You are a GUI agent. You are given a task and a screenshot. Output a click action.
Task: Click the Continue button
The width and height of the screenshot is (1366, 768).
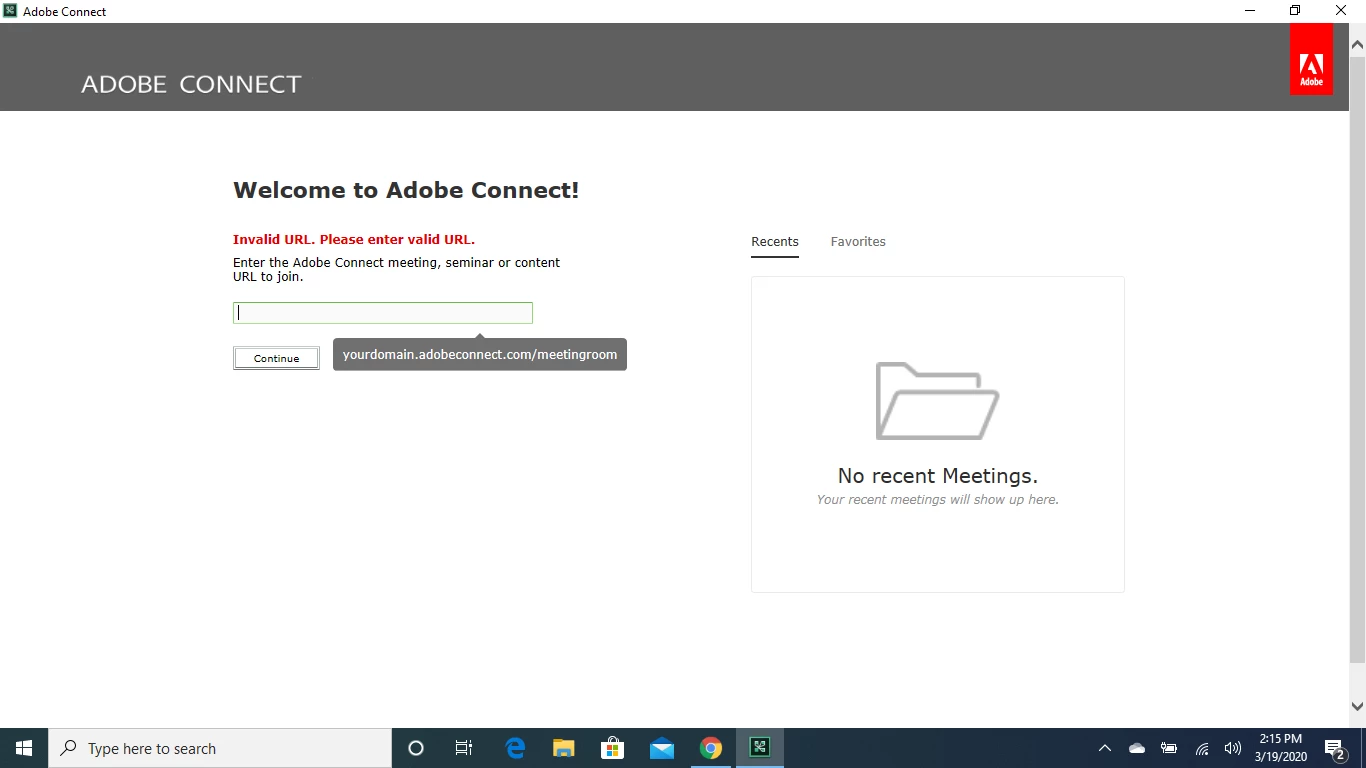(277, 358)
